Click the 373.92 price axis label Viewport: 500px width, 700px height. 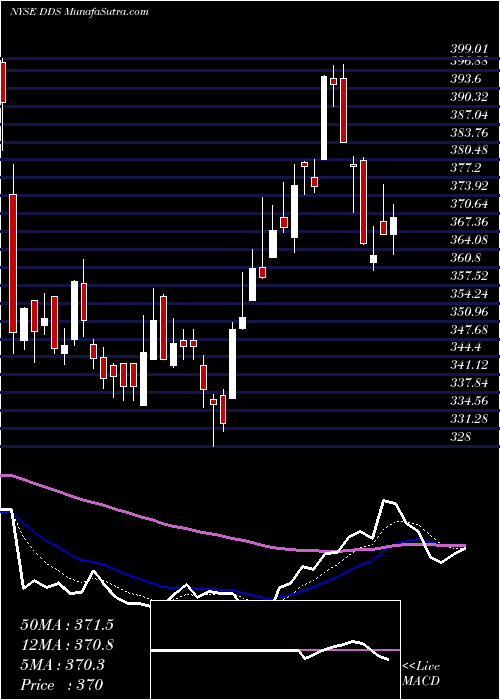(x=469, y=186)
